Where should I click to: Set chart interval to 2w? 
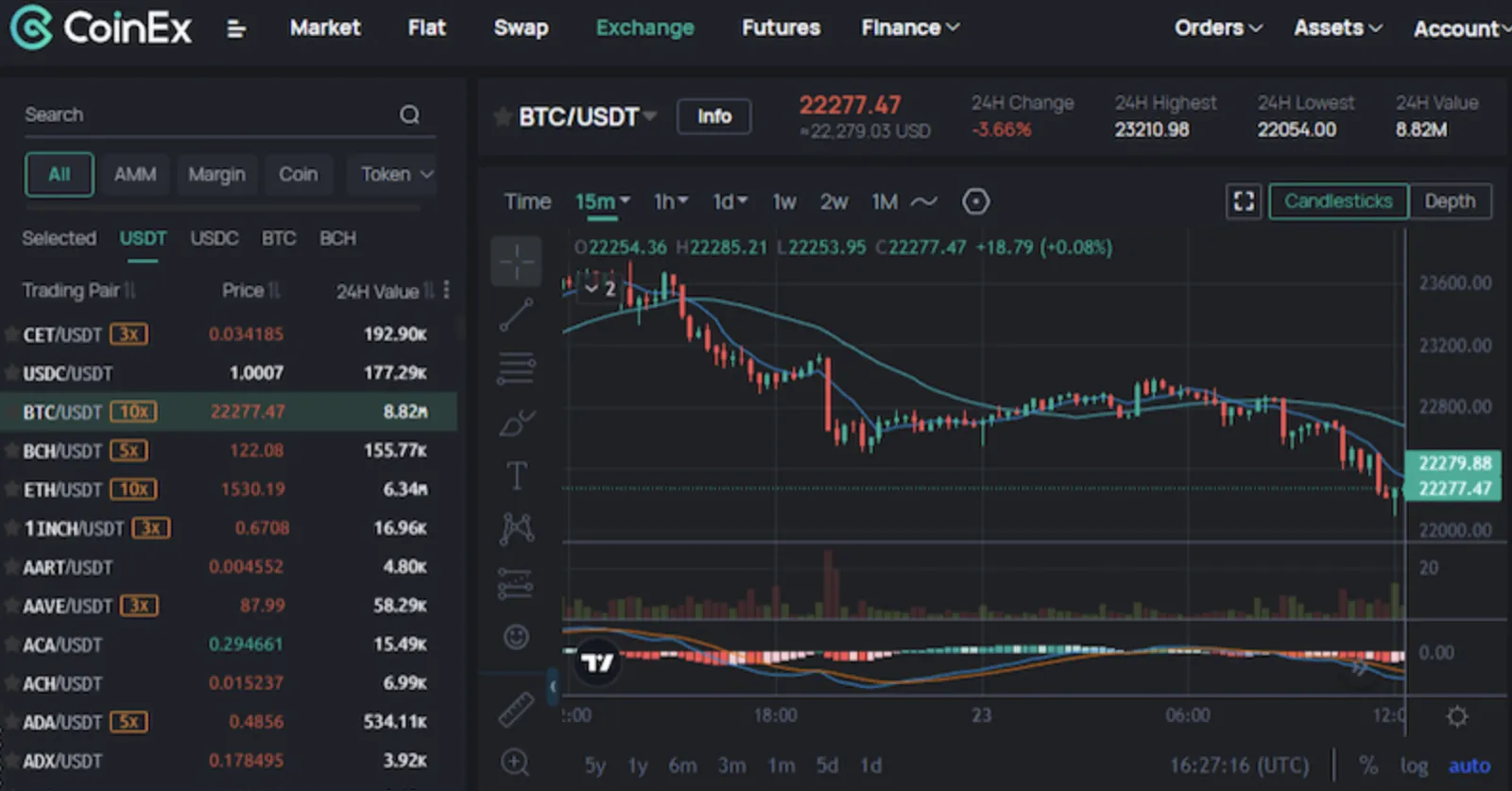[833, 201]
